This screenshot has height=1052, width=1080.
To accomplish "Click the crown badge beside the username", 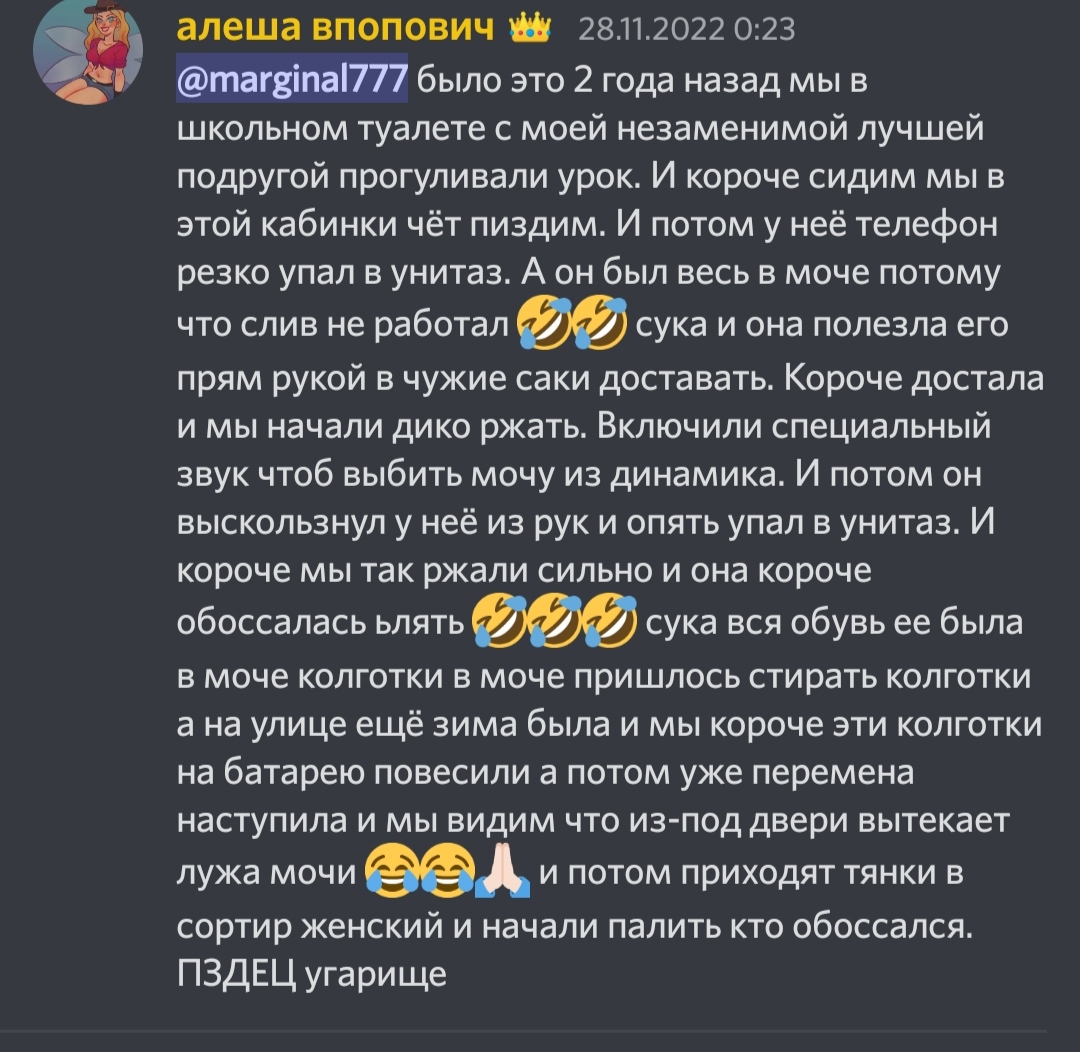I will click(530, 28).
